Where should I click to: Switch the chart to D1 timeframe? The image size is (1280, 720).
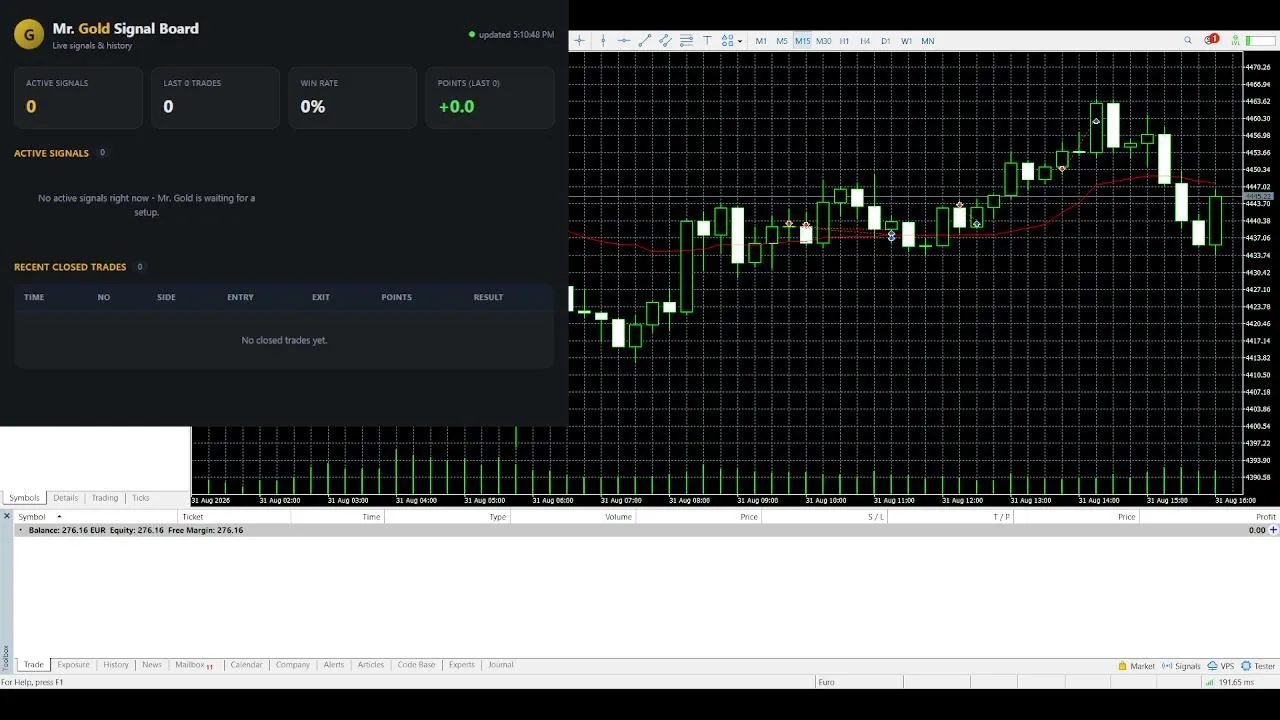click(x=886, y=41)
